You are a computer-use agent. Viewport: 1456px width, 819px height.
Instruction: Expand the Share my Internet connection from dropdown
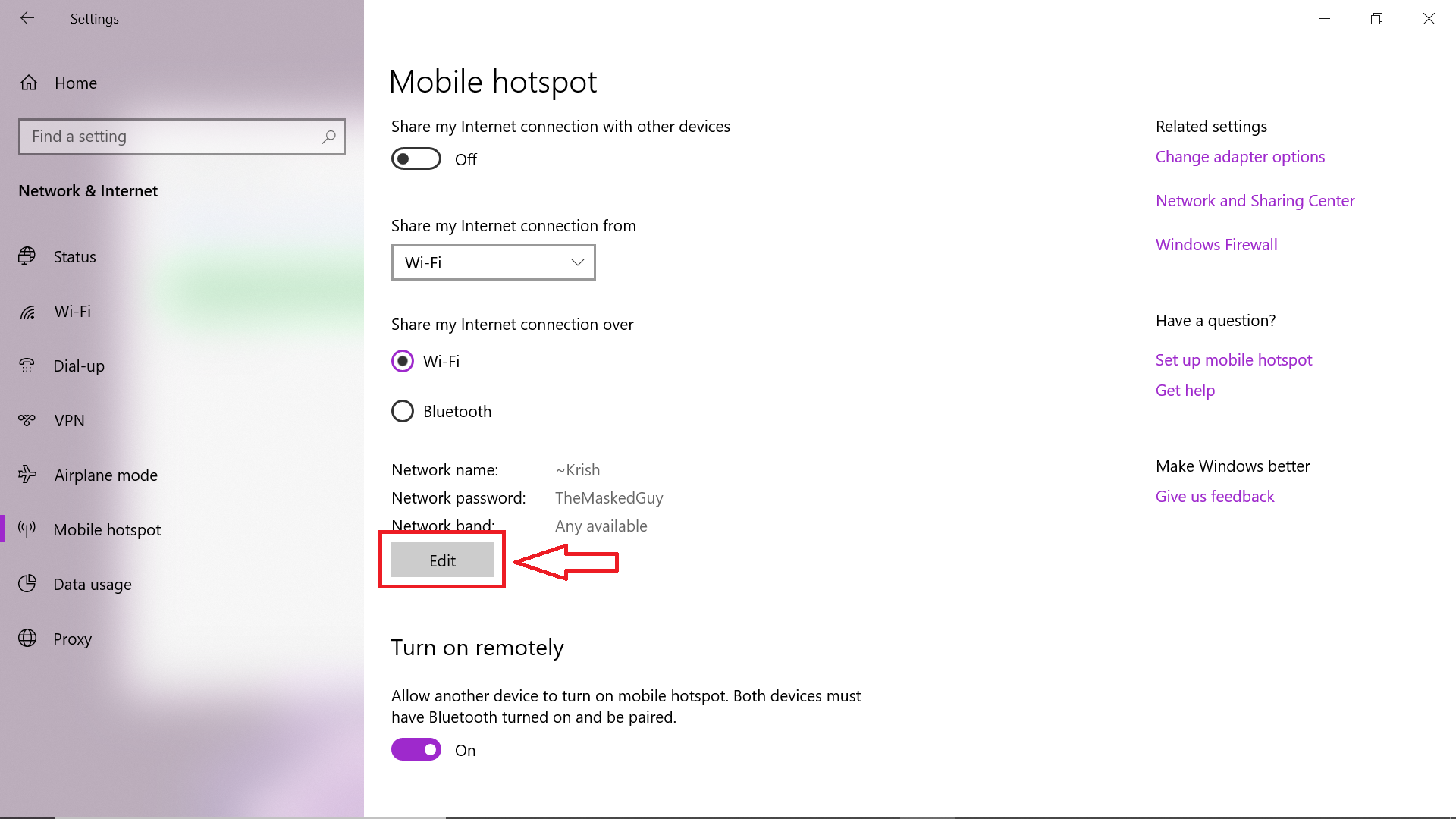coord(493,262)
